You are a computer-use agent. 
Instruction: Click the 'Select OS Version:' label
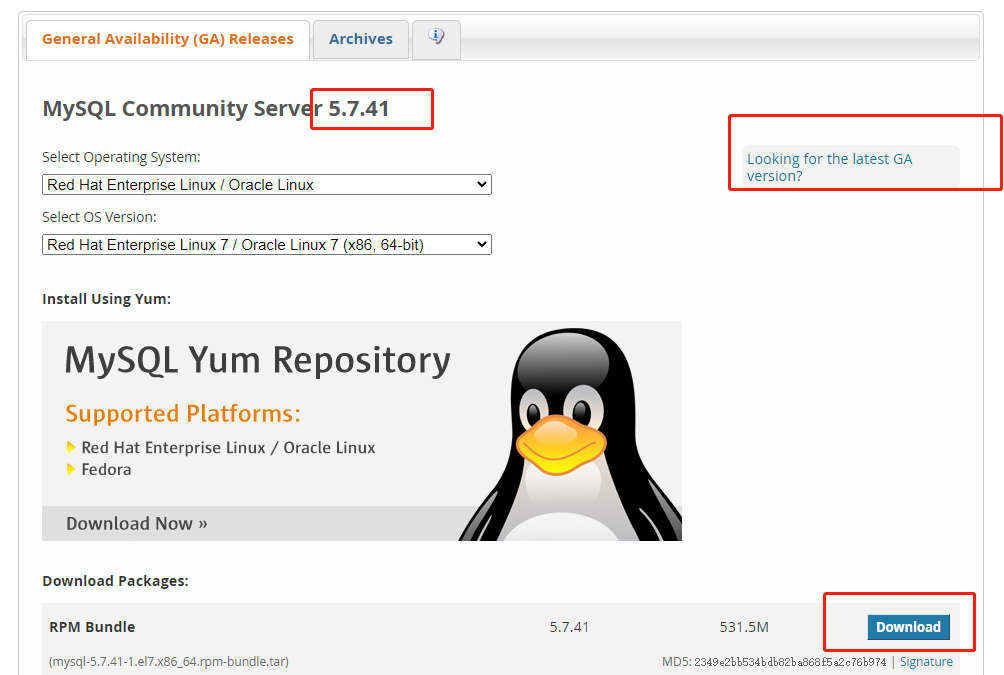99,217
